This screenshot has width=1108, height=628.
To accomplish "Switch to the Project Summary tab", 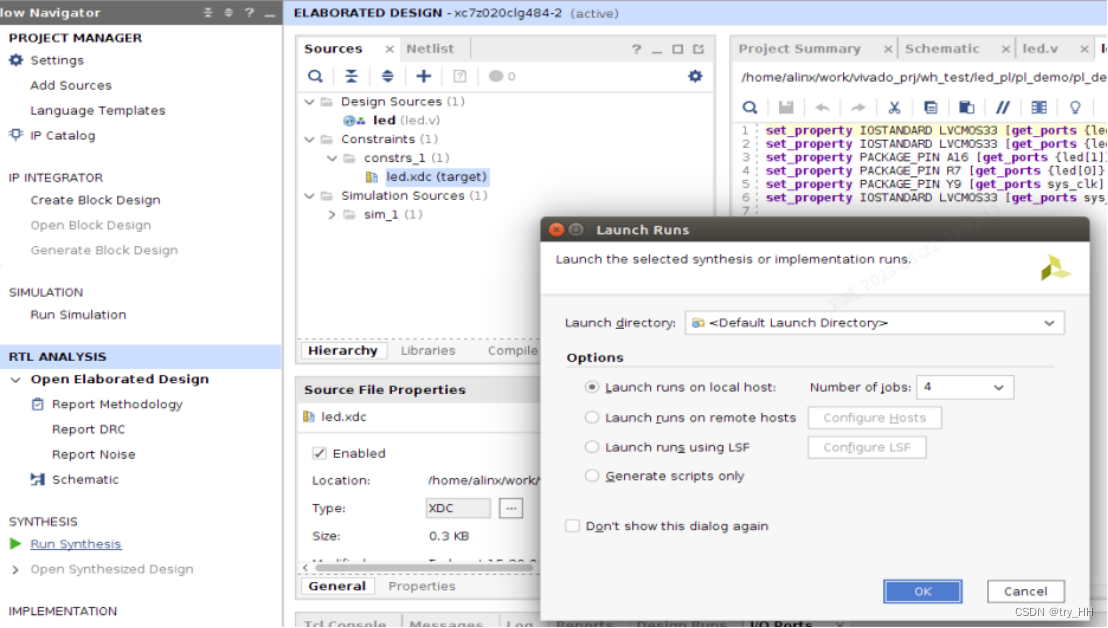I will pos(799,49).
